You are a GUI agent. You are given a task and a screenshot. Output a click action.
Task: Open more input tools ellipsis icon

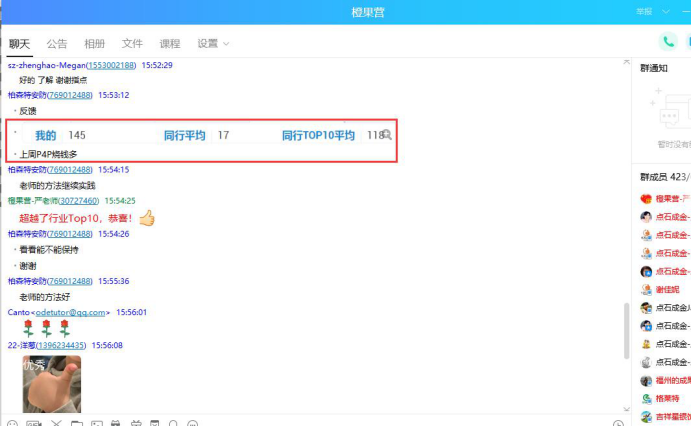193,424
